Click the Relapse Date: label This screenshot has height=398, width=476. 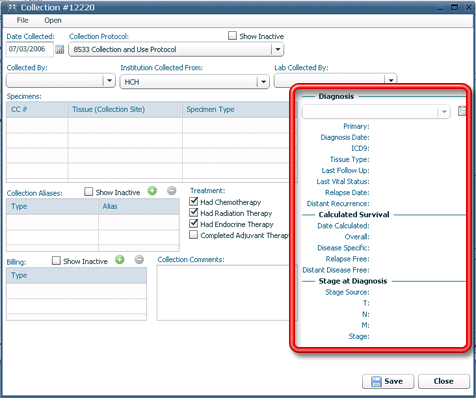(347, 193)
